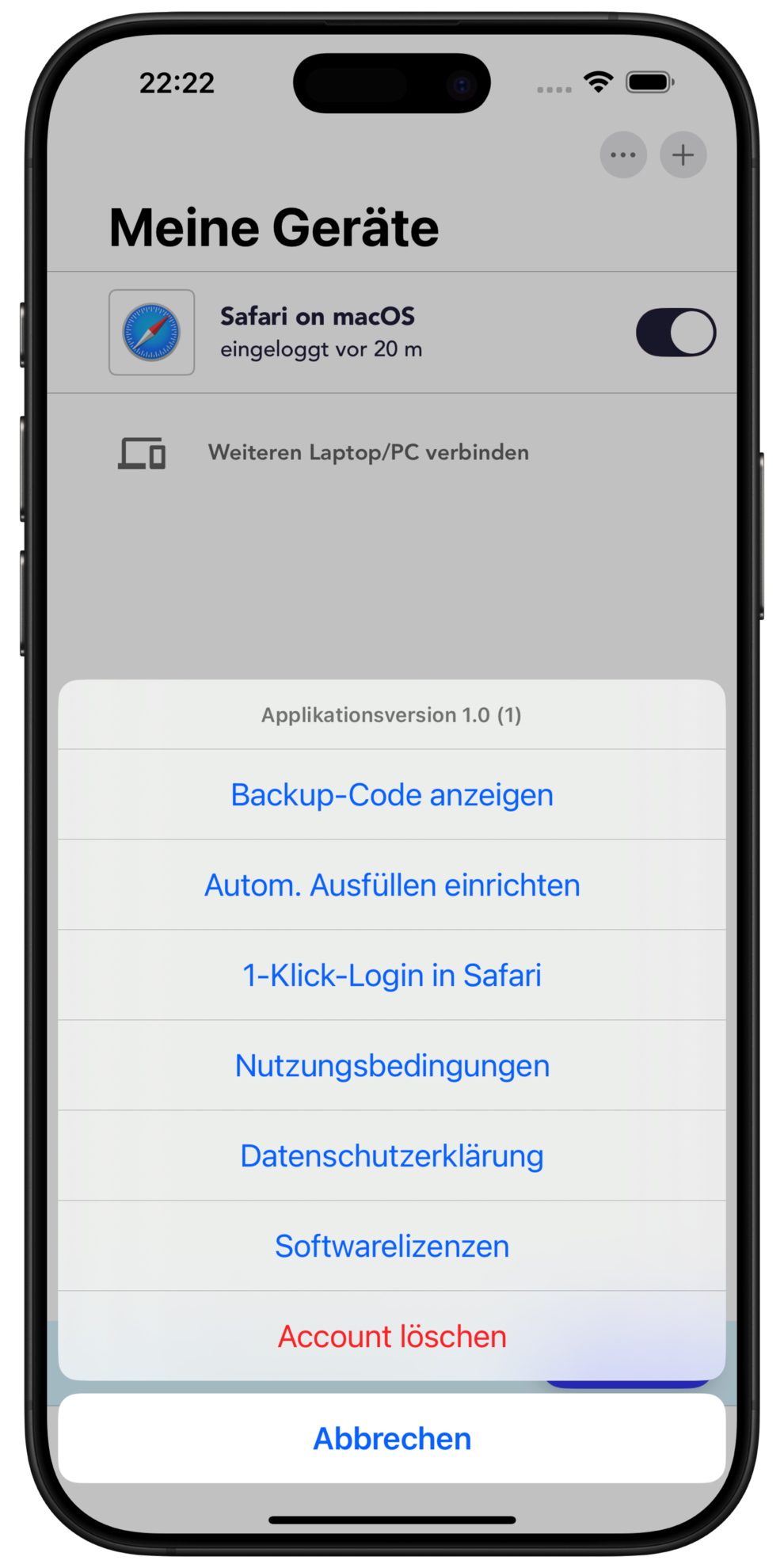Toggle the Safari on macOS switch
784x1568 pixels.
(676, 333)
